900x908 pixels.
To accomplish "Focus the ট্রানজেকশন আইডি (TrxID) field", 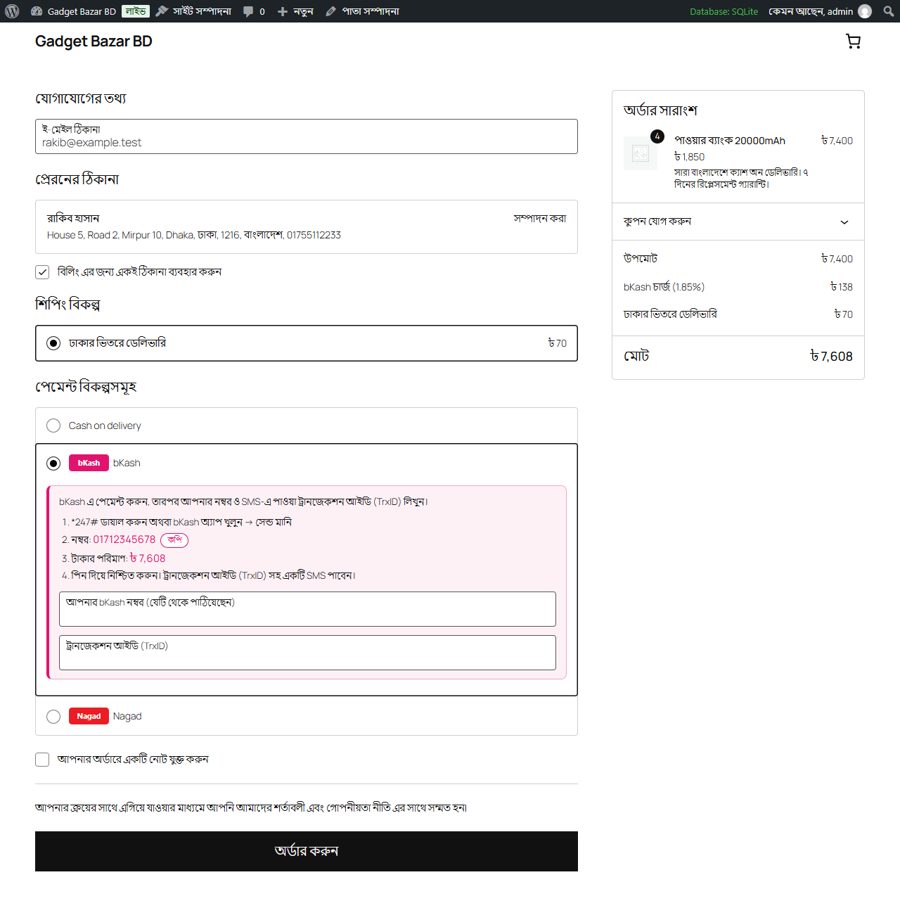I will pos(308,653).
